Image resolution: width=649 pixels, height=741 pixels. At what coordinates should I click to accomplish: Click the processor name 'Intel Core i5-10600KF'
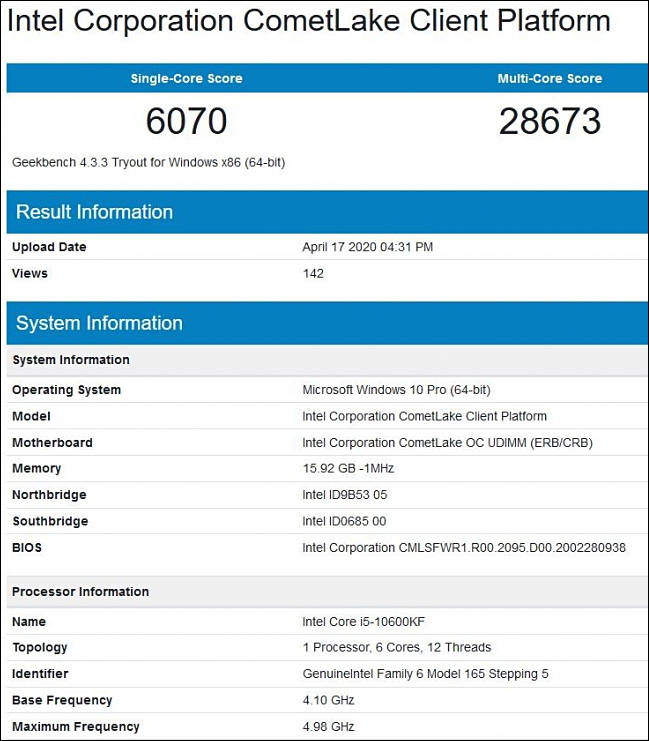click(x=363, y=621)
